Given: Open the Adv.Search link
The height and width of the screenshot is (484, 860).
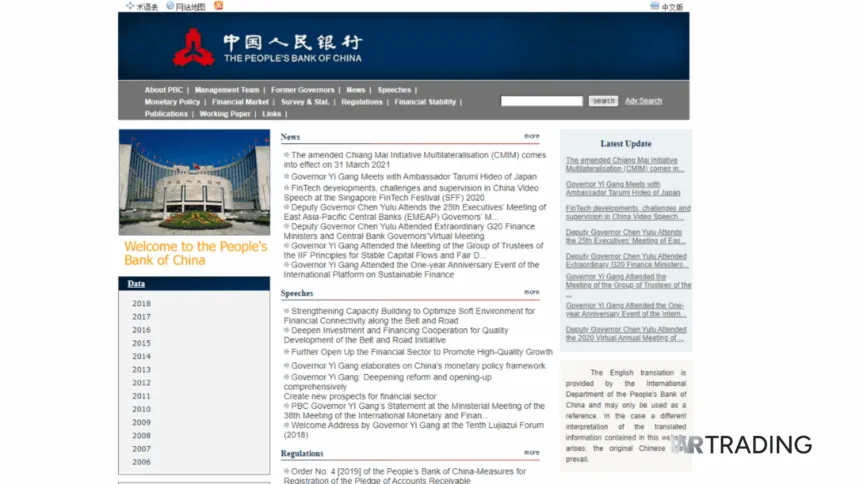Looking at the screenshot, I should [643, 101].
